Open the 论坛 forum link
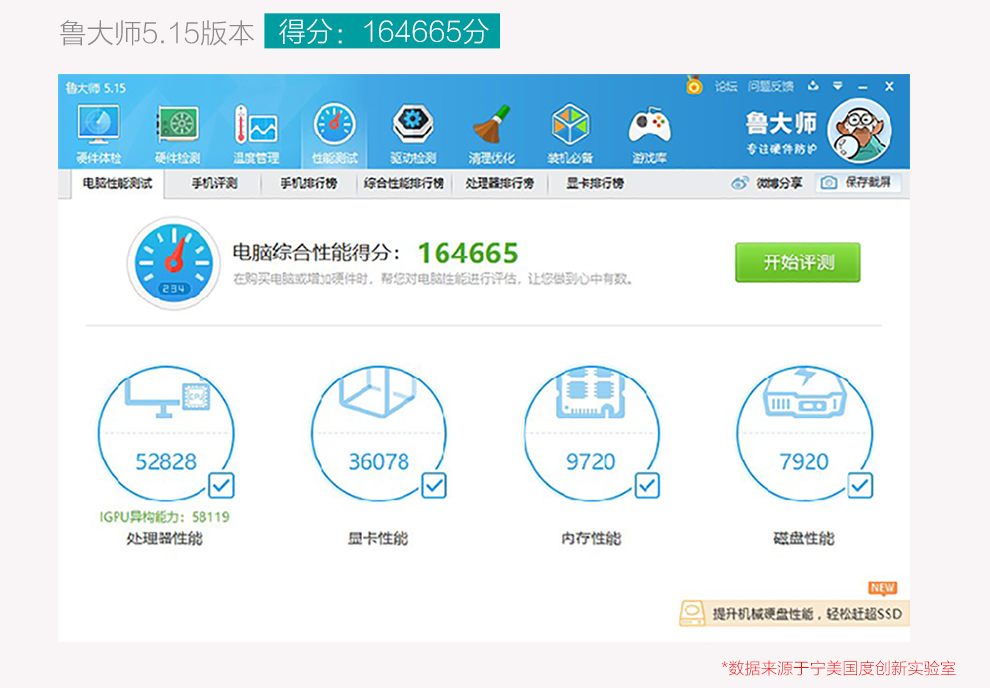Viewport: 990px width, 688px height. [x=726, y=86]
